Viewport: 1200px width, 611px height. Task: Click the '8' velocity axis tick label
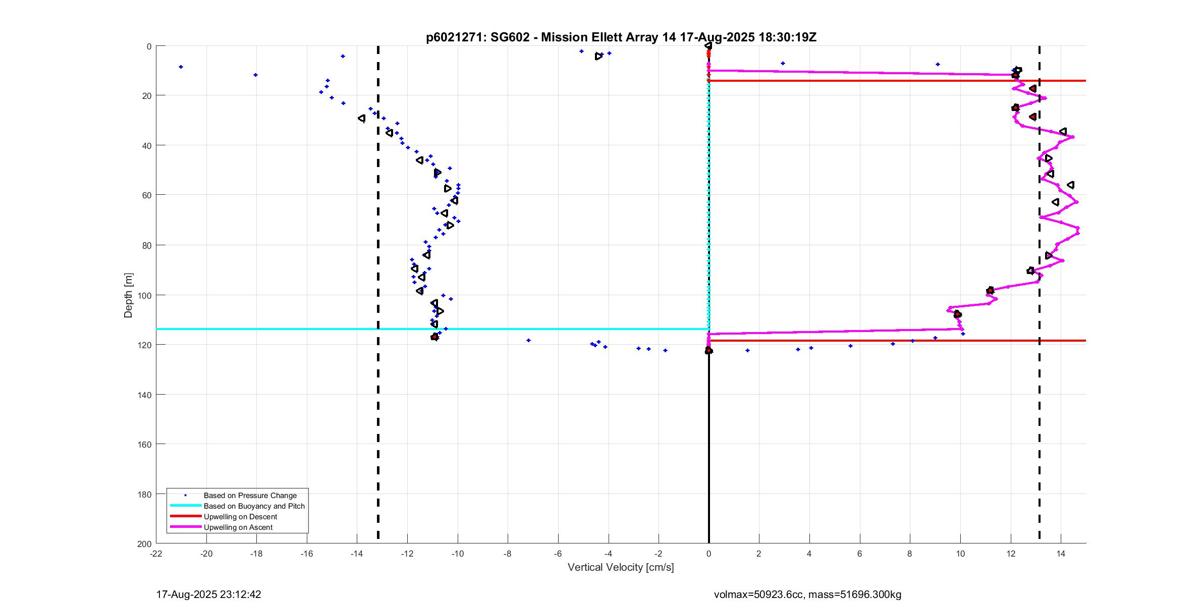(x=910, y=553)
